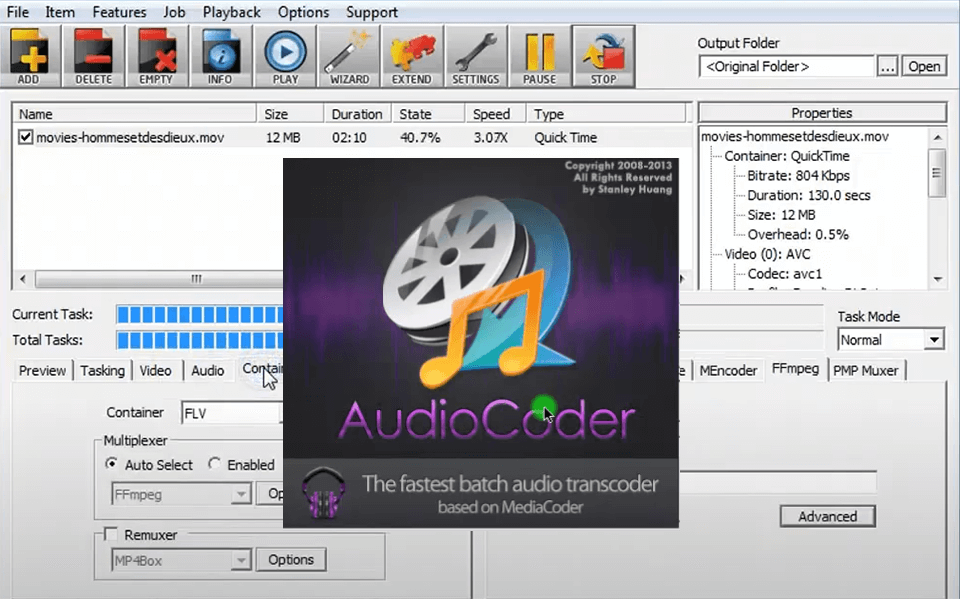The width and height of the screenshot is (960, 599).
Task: Sort by the Duration column header
Action: pos(358,114)
